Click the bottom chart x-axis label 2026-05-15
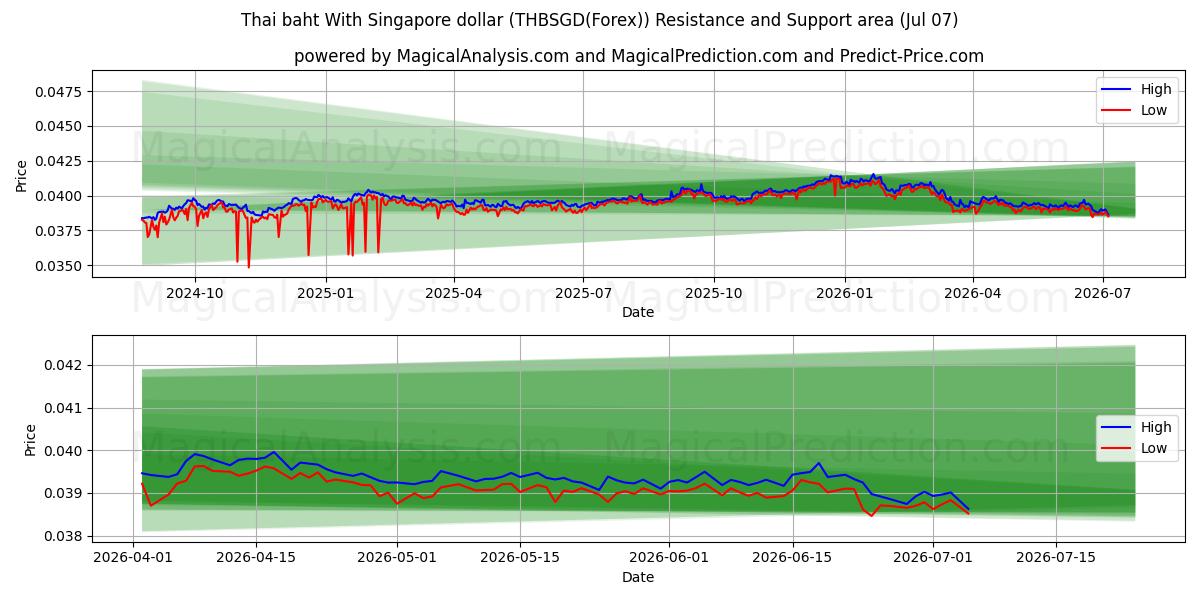This screenshot has width=1200, height=600. click(x=520, y=559)
